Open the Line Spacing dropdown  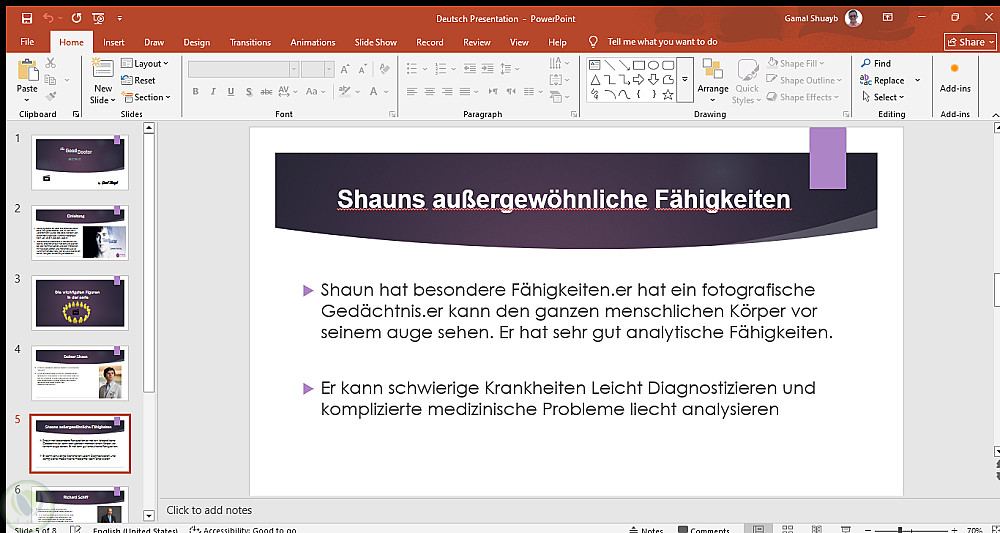pyautogui.click(x=510, y=68)
